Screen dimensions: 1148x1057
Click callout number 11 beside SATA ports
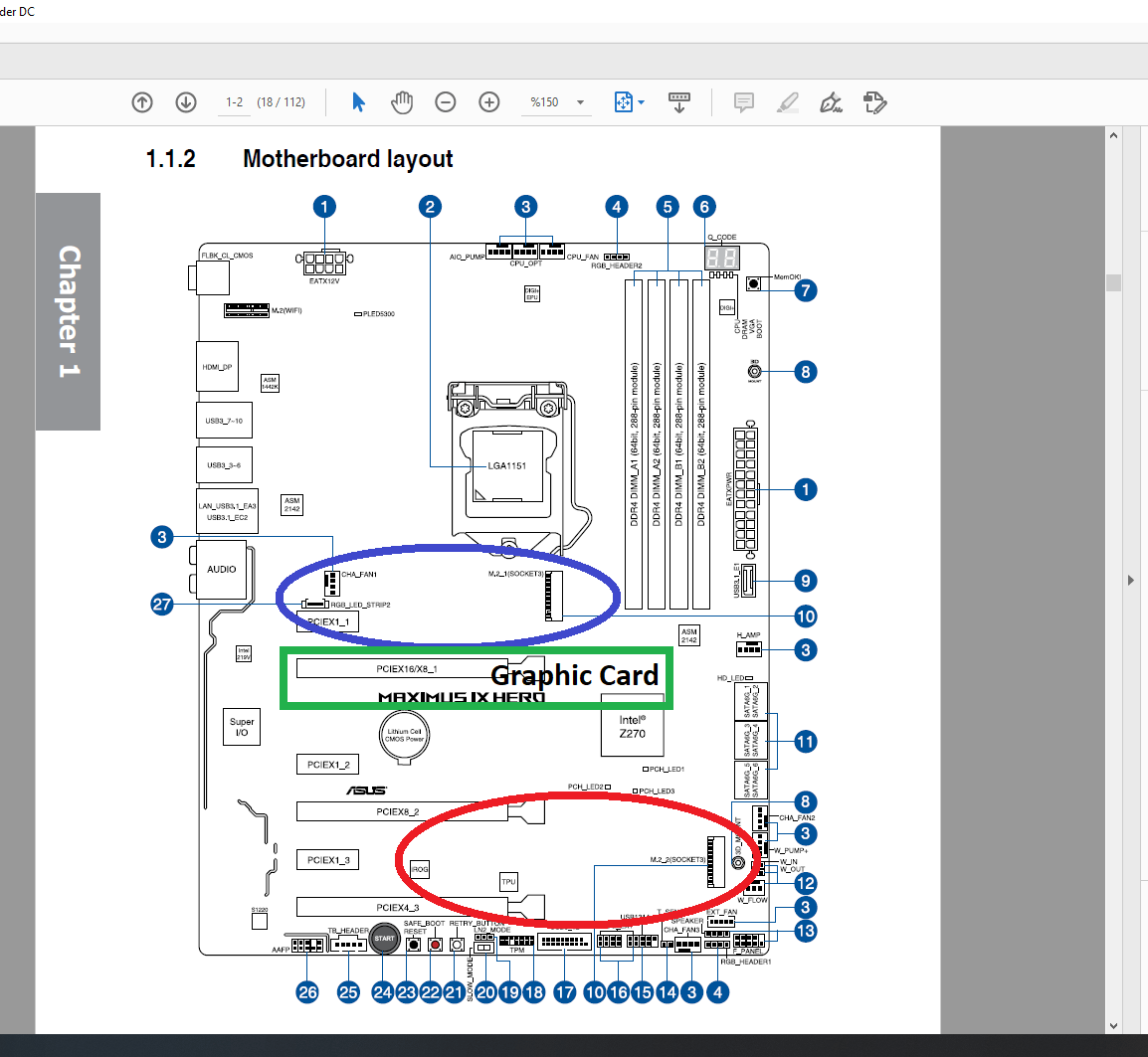tap(806, 742)
